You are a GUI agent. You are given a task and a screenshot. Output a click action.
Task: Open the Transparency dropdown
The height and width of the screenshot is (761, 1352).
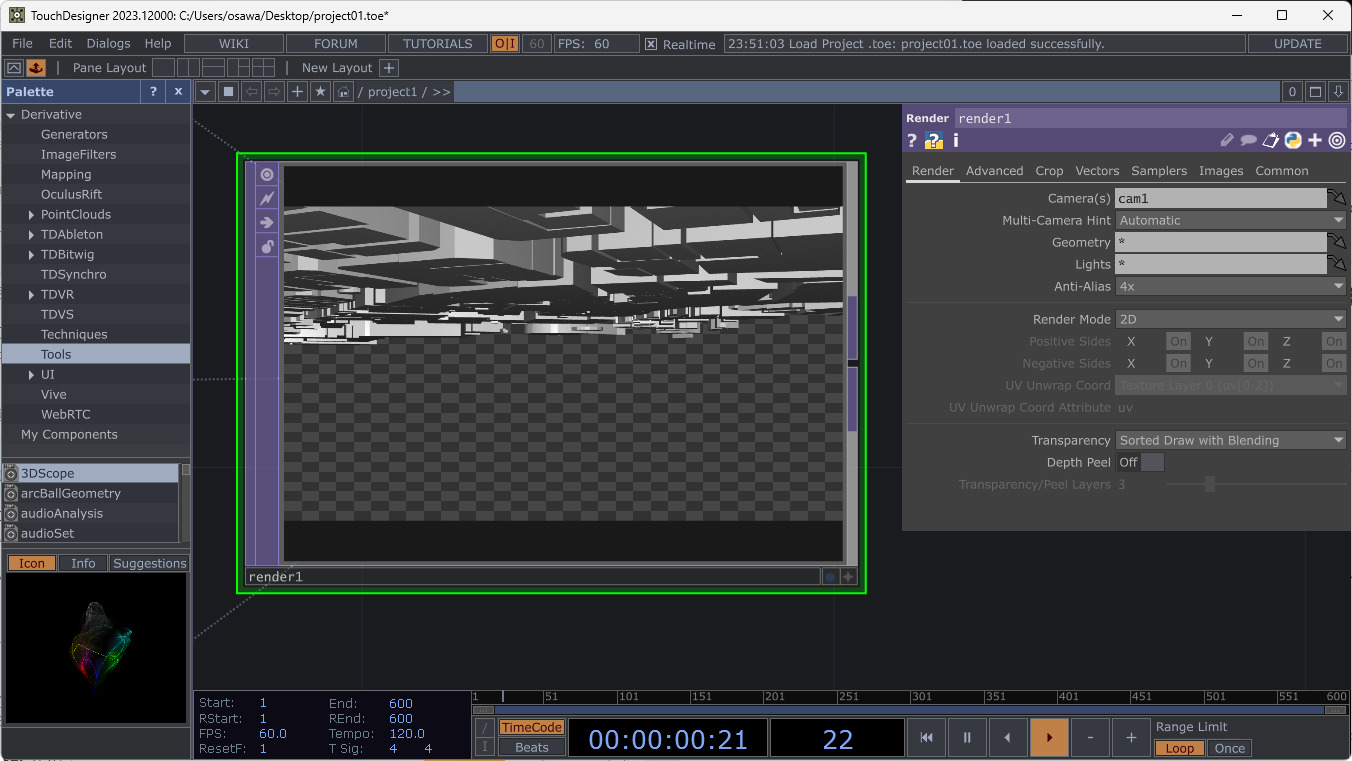[1231, 440]
